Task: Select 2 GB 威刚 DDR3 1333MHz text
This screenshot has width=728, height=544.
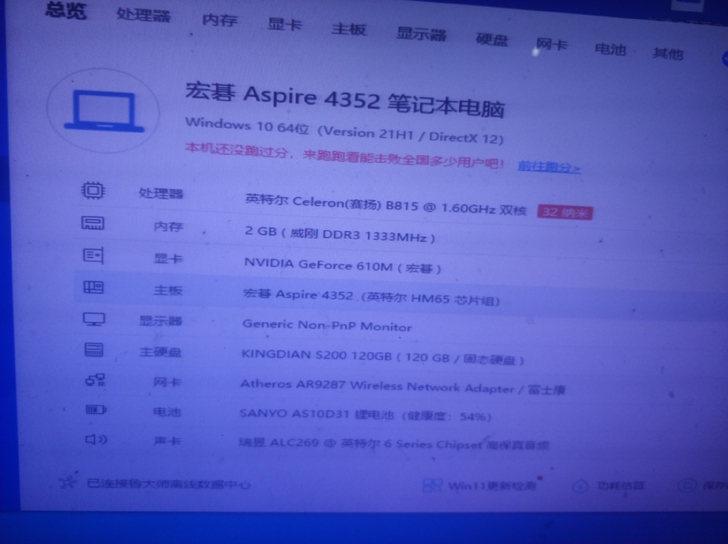Action: tap(340, 234)
